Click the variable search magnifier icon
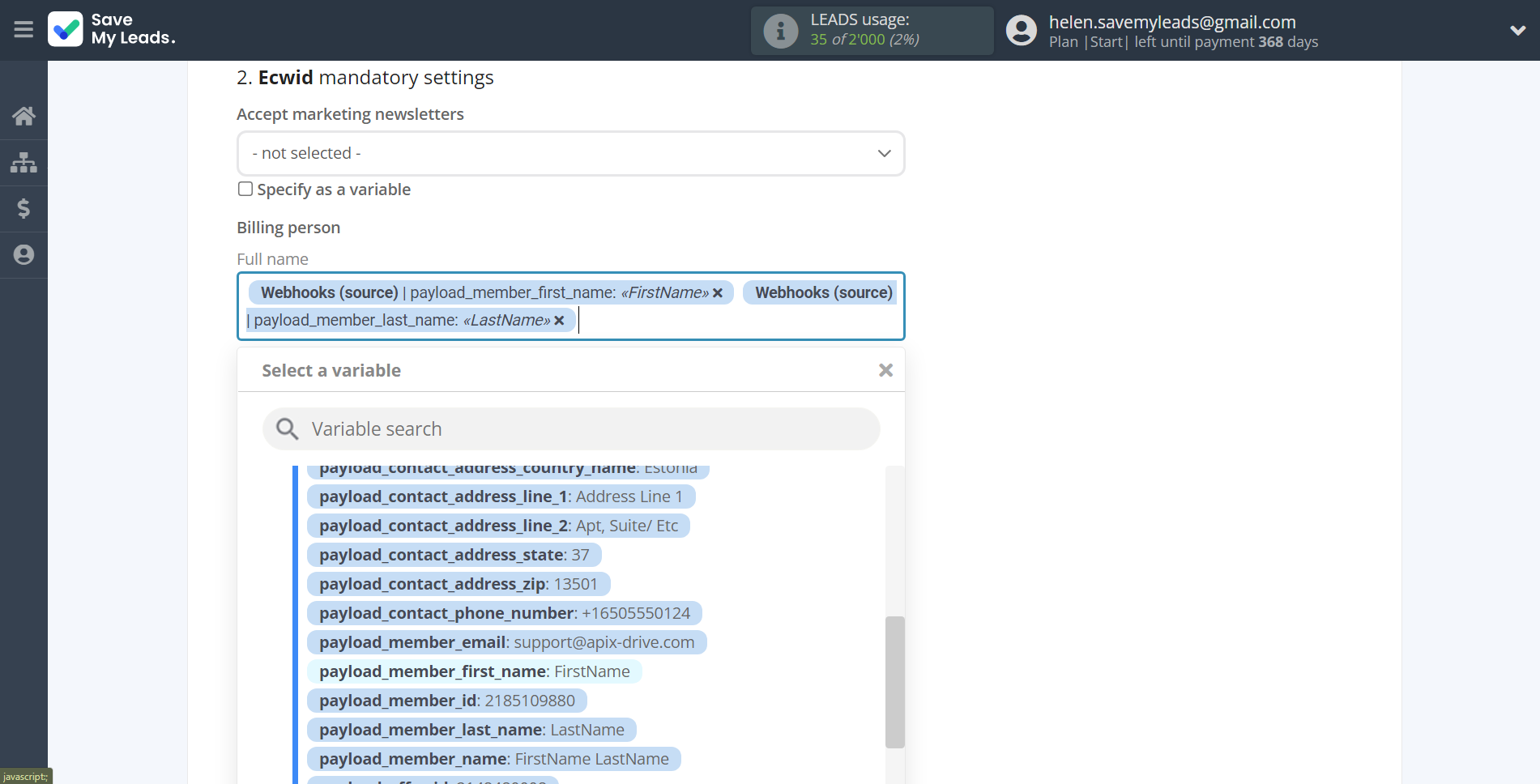This screenshot has width=1540, height=784. coord(287,428)
